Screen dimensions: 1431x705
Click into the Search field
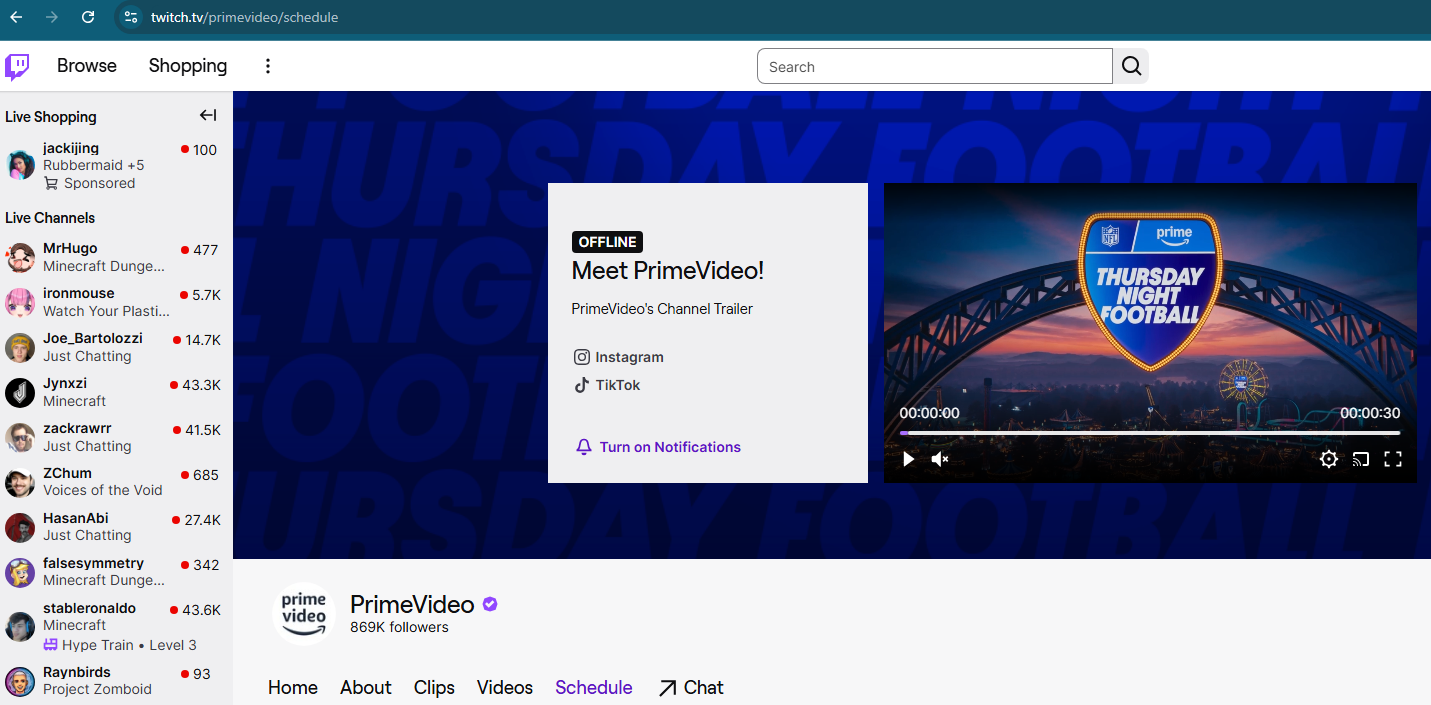(935, 66)
